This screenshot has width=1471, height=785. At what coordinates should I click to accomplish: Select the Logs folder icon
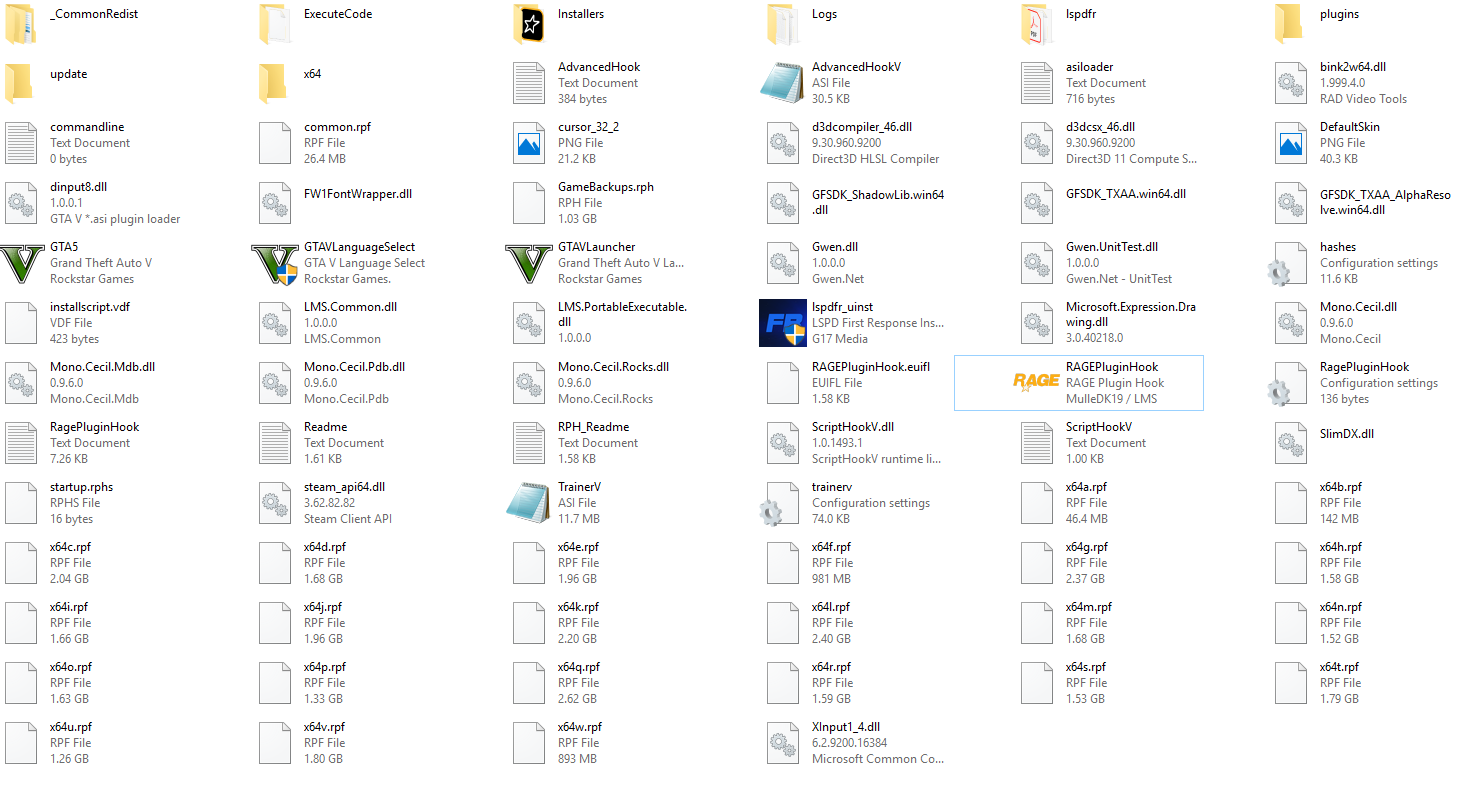[x=782, y=23]
